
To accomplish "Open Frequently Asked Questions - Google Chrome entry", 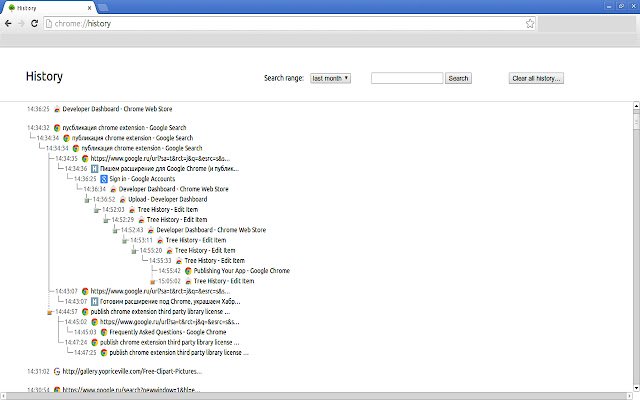I will coord(167,332).
